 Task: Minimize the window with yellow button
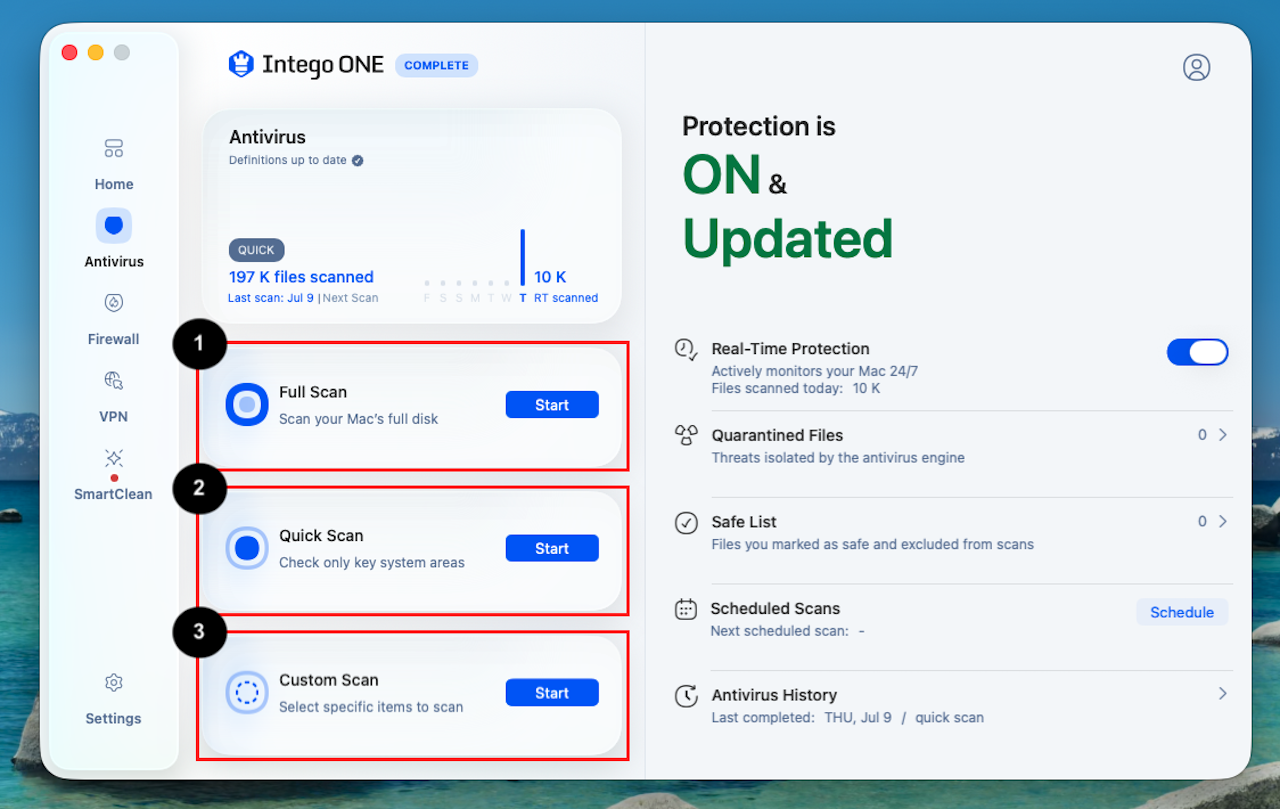point(96,53)
